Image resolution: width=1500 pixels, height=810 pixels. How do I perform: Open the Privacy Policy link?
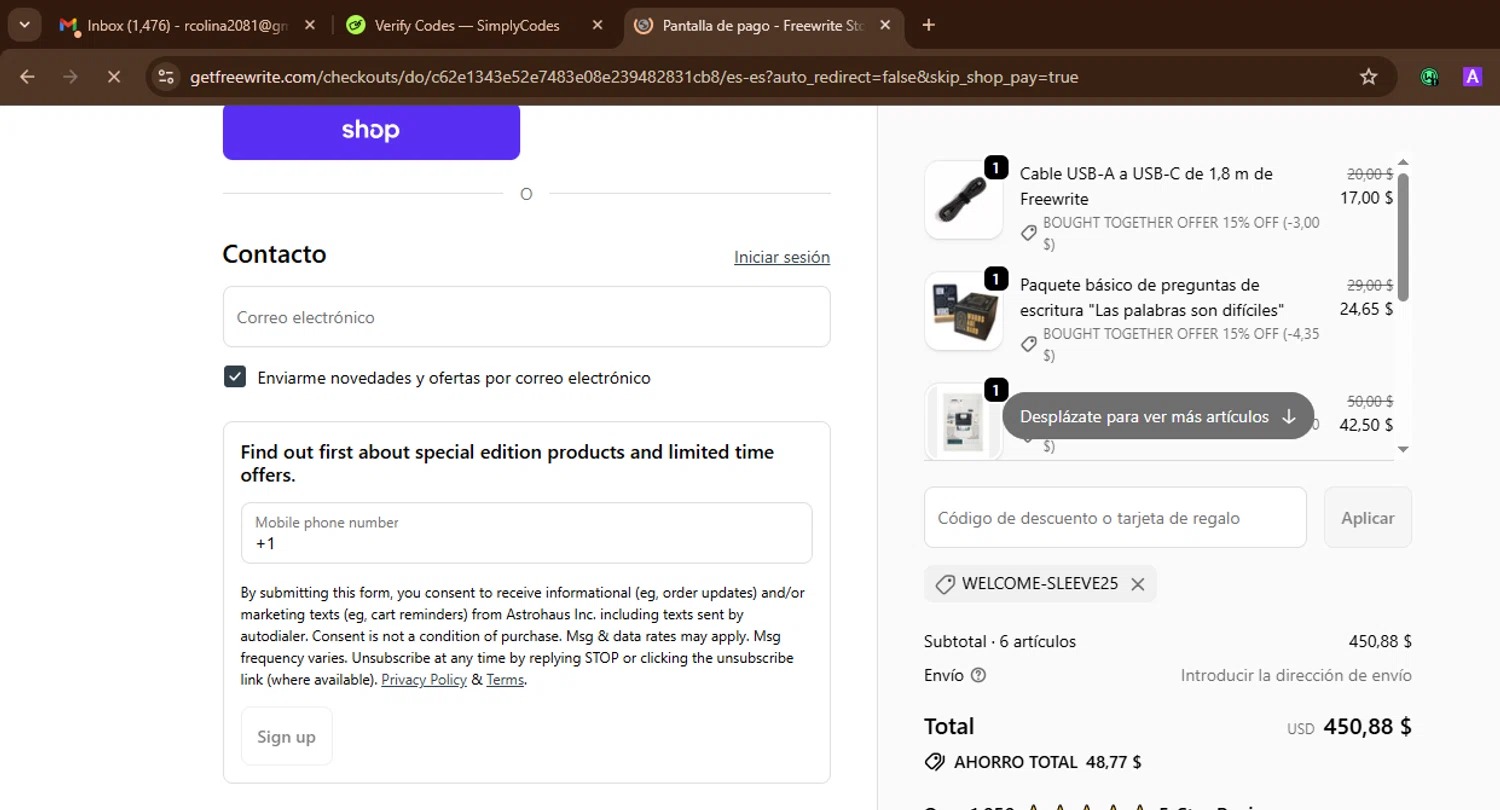(x=424, y=680)
